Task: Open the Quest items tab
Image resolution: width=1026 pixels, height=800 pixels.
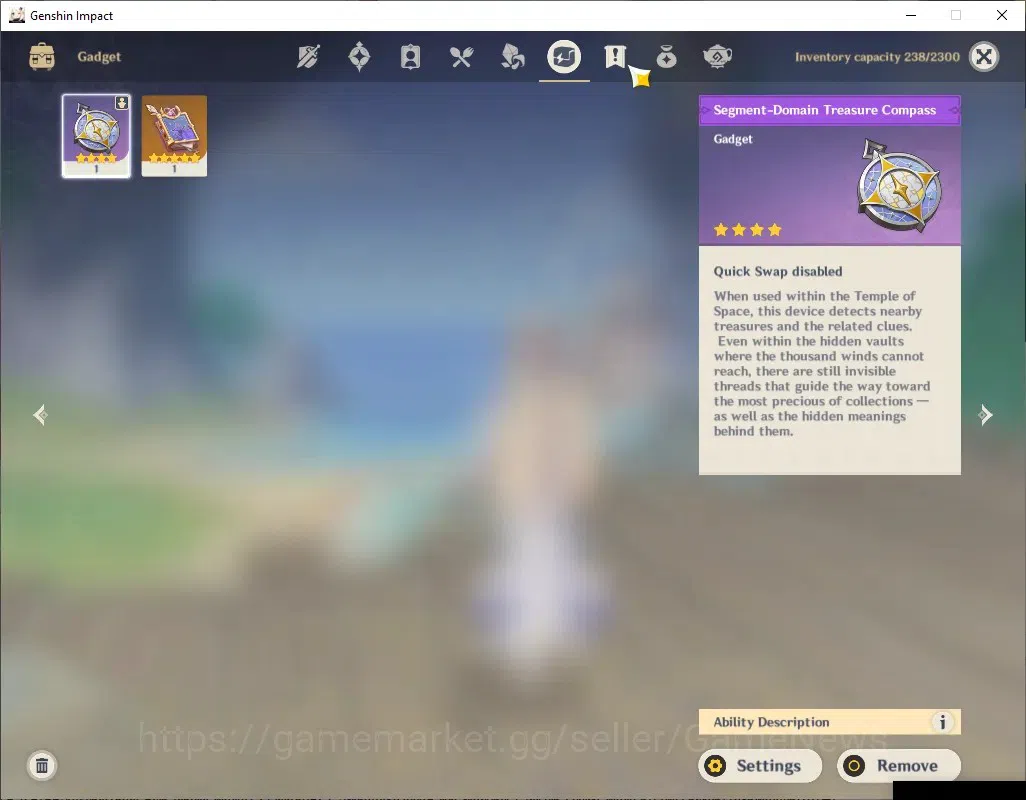Action: pyautogui.click(x=615, y=57)
